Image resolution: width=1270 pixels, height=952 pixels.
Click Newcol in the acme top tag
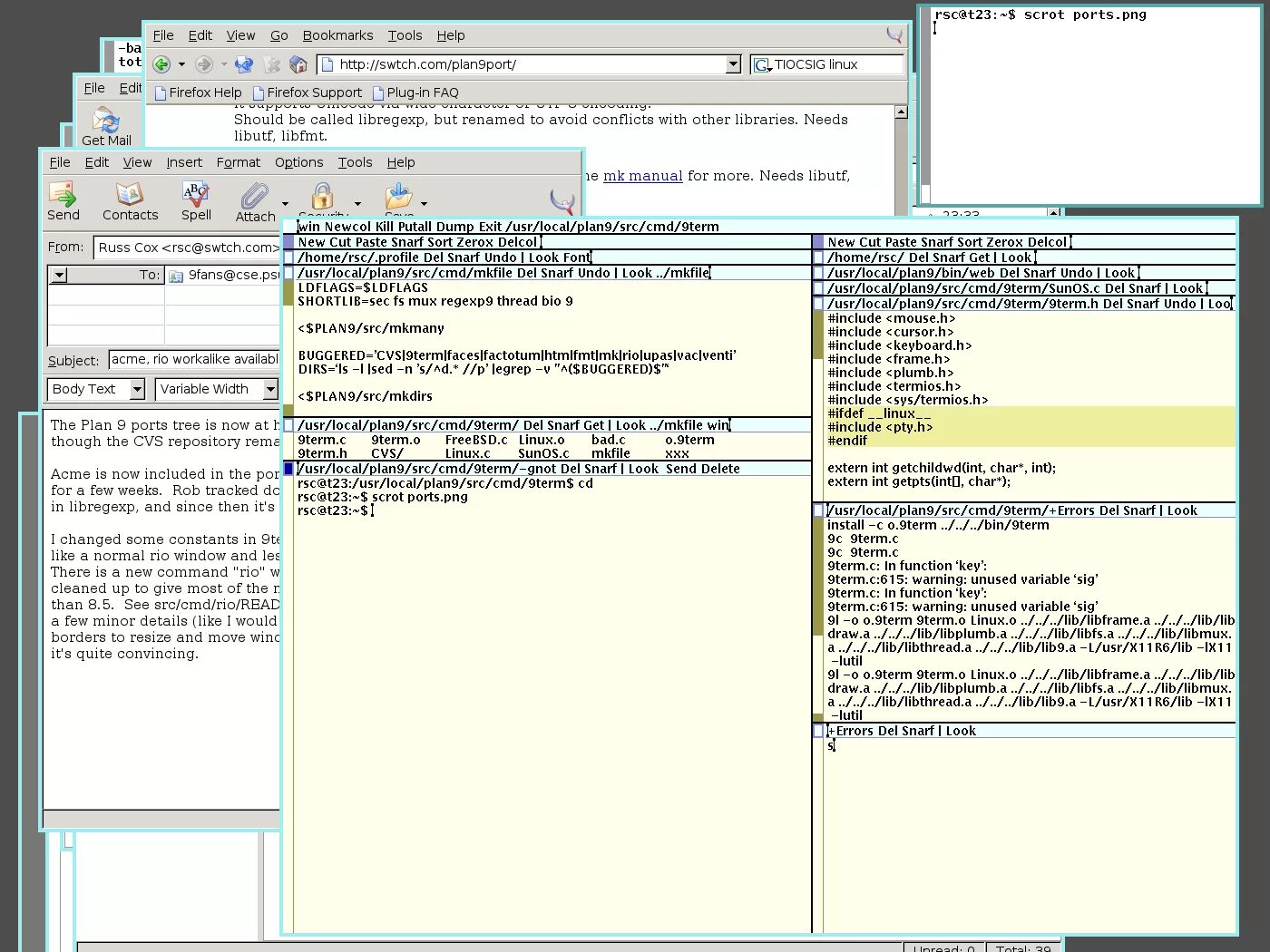348,227
